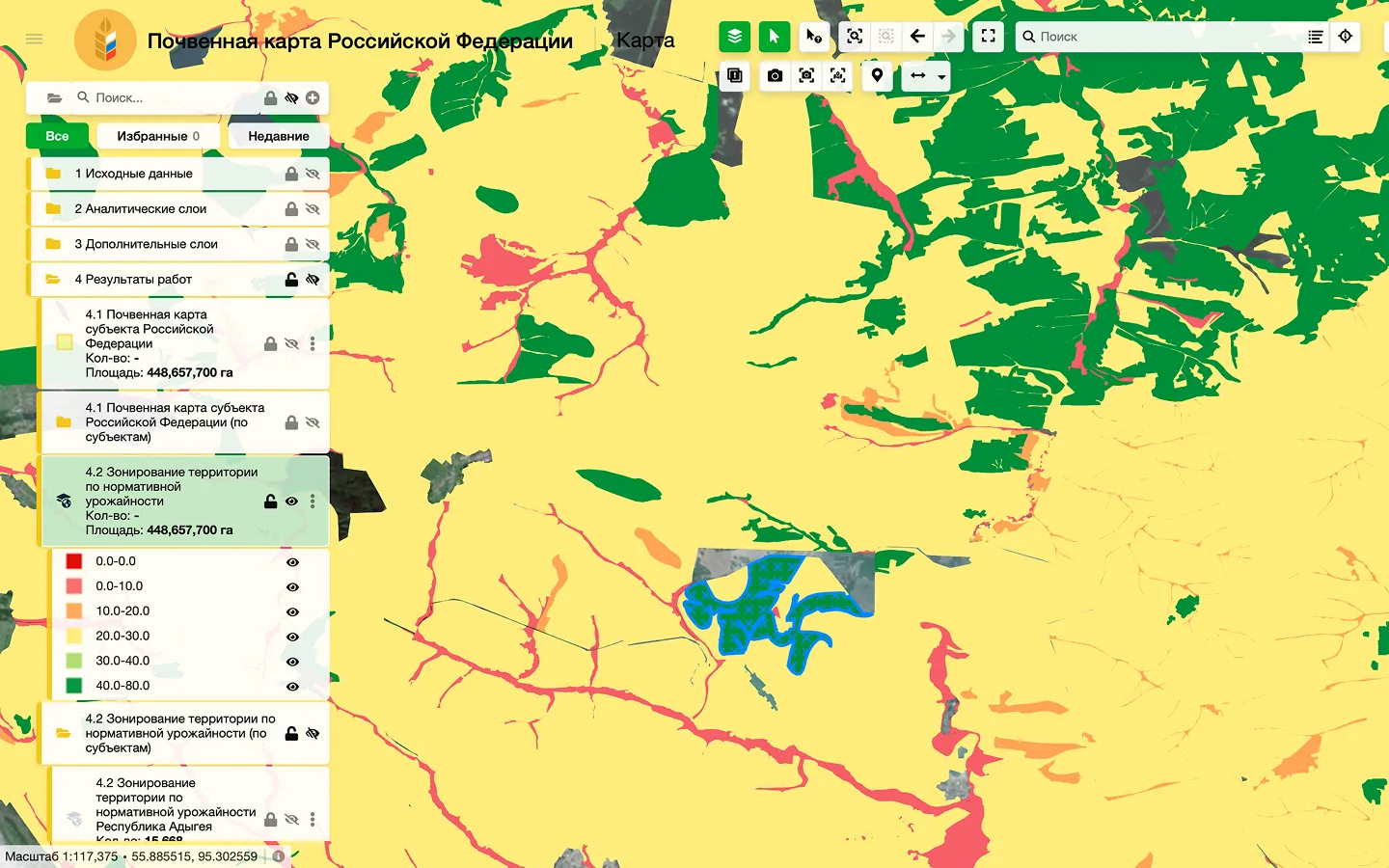Click the Карта tab label
This screenshot has height=868, width=1389.
(x=645, y=41)
